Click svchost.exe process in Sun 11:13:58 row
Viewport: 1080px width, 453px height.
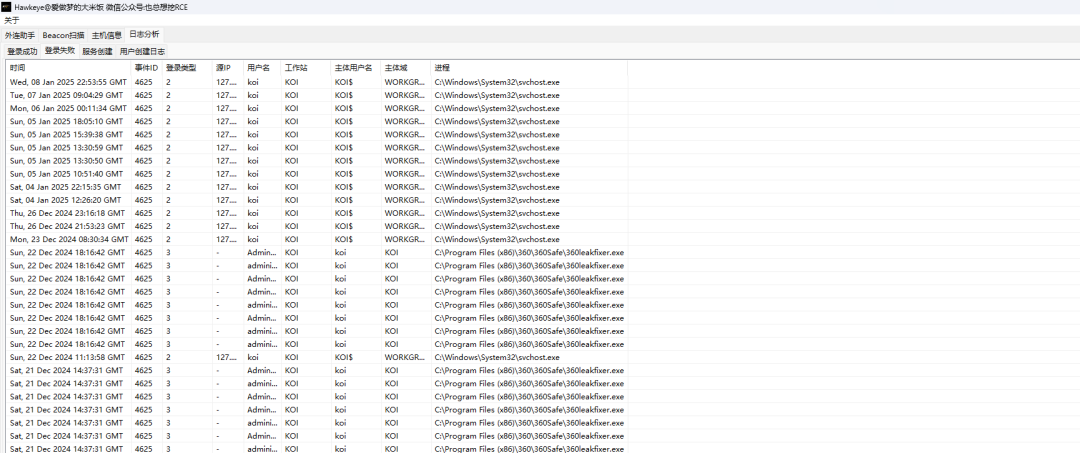497,357
